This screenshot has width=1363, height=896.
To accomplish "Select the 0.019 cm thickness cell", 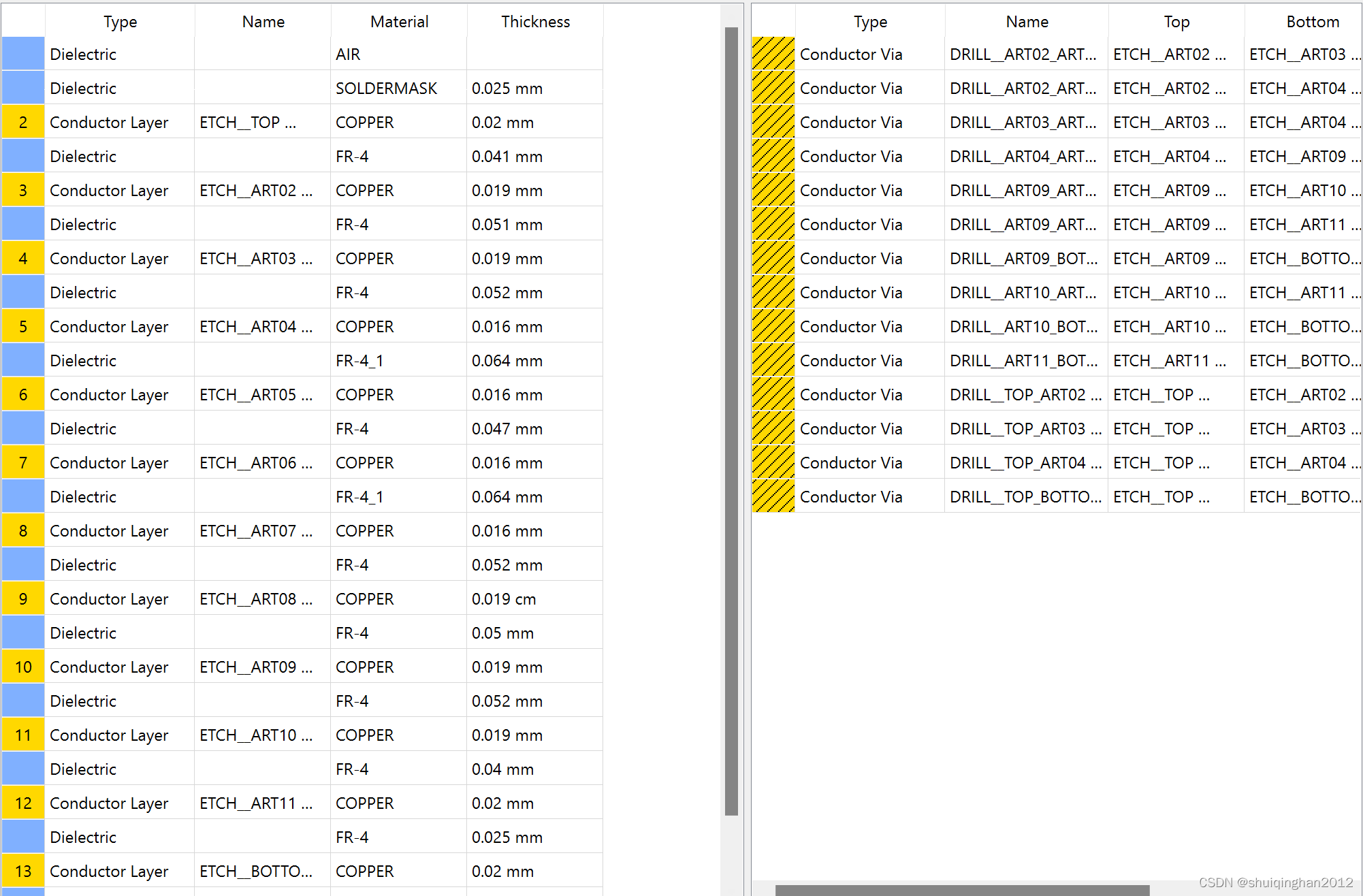I will [504, 598].
